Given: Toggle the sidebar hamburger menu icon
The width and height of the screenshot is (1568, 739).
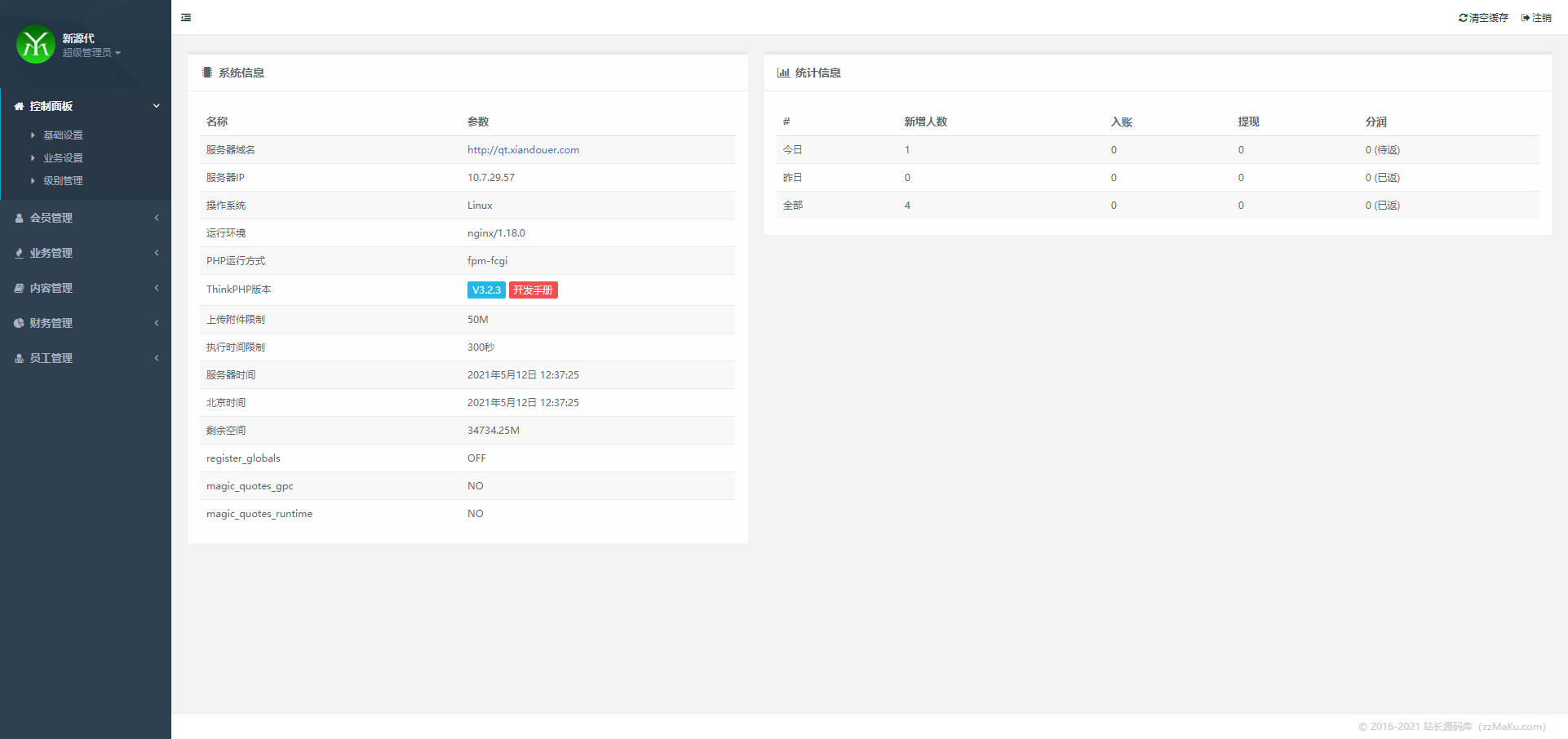Looking at the screenshot, I should (186, 17).
